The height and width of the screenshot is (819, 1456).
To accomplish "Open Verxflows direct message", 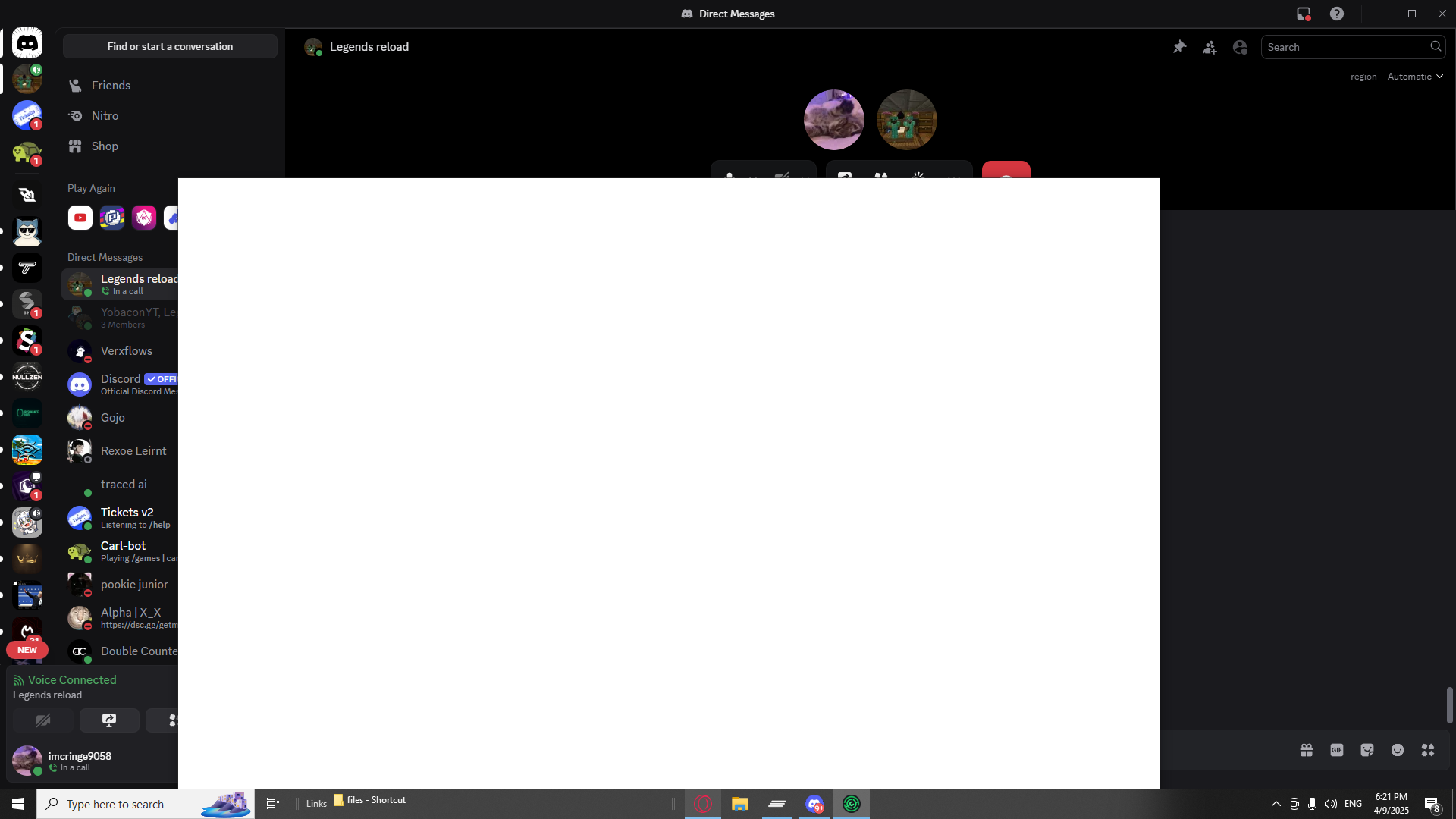I will [x=121, y=351].
